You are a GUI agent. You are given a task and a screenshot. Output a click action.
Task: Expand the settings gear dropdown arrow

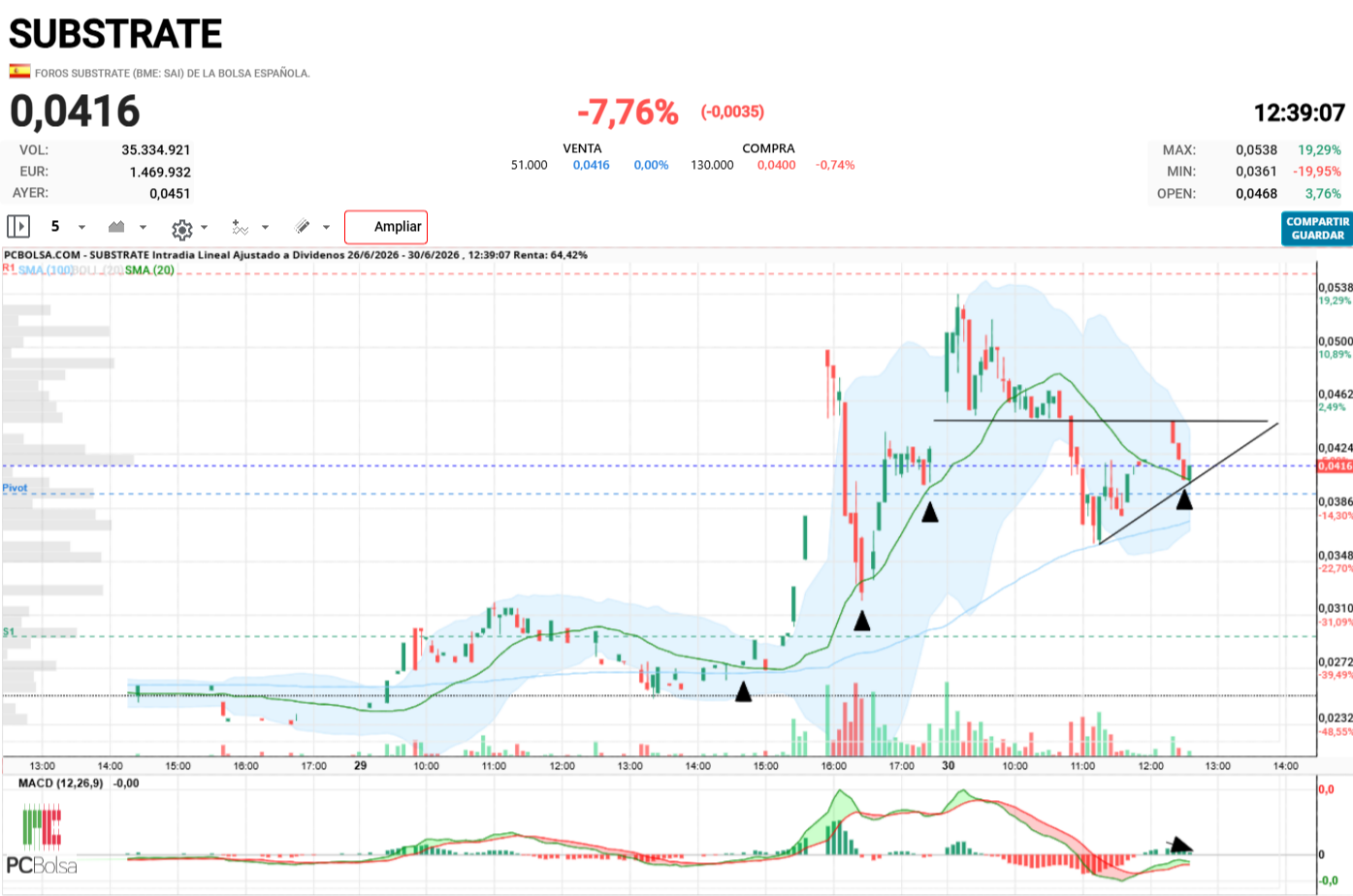[x=204, y=228]
